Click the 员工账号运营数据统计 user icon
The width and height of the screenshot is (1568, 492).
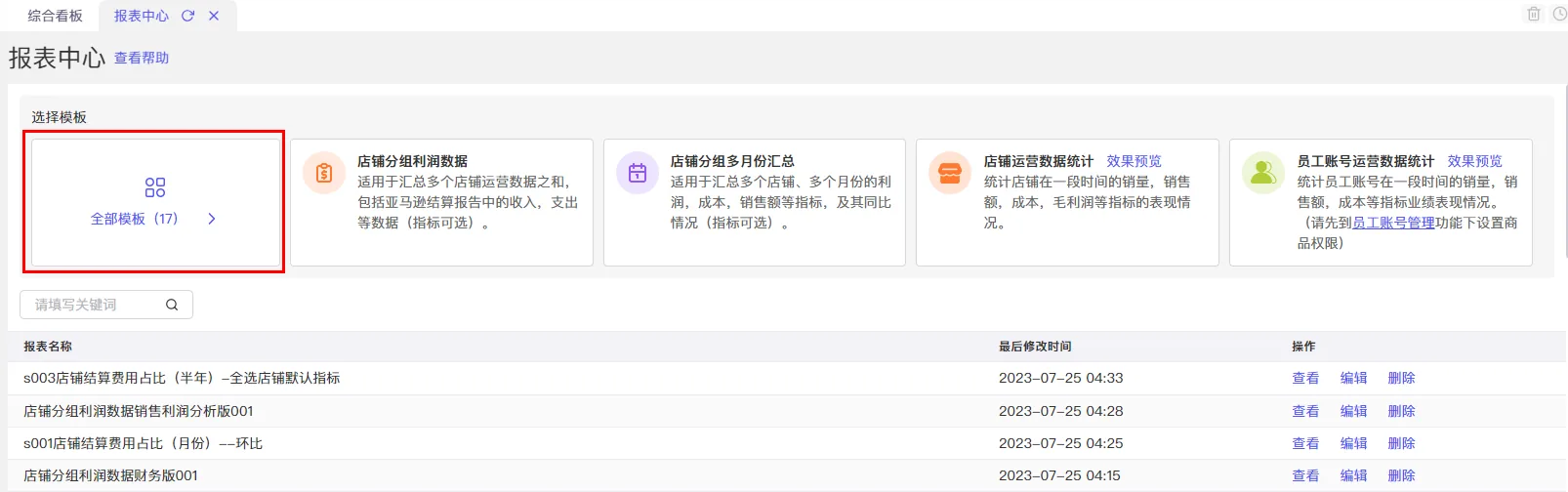click(x=1263, y=174)
